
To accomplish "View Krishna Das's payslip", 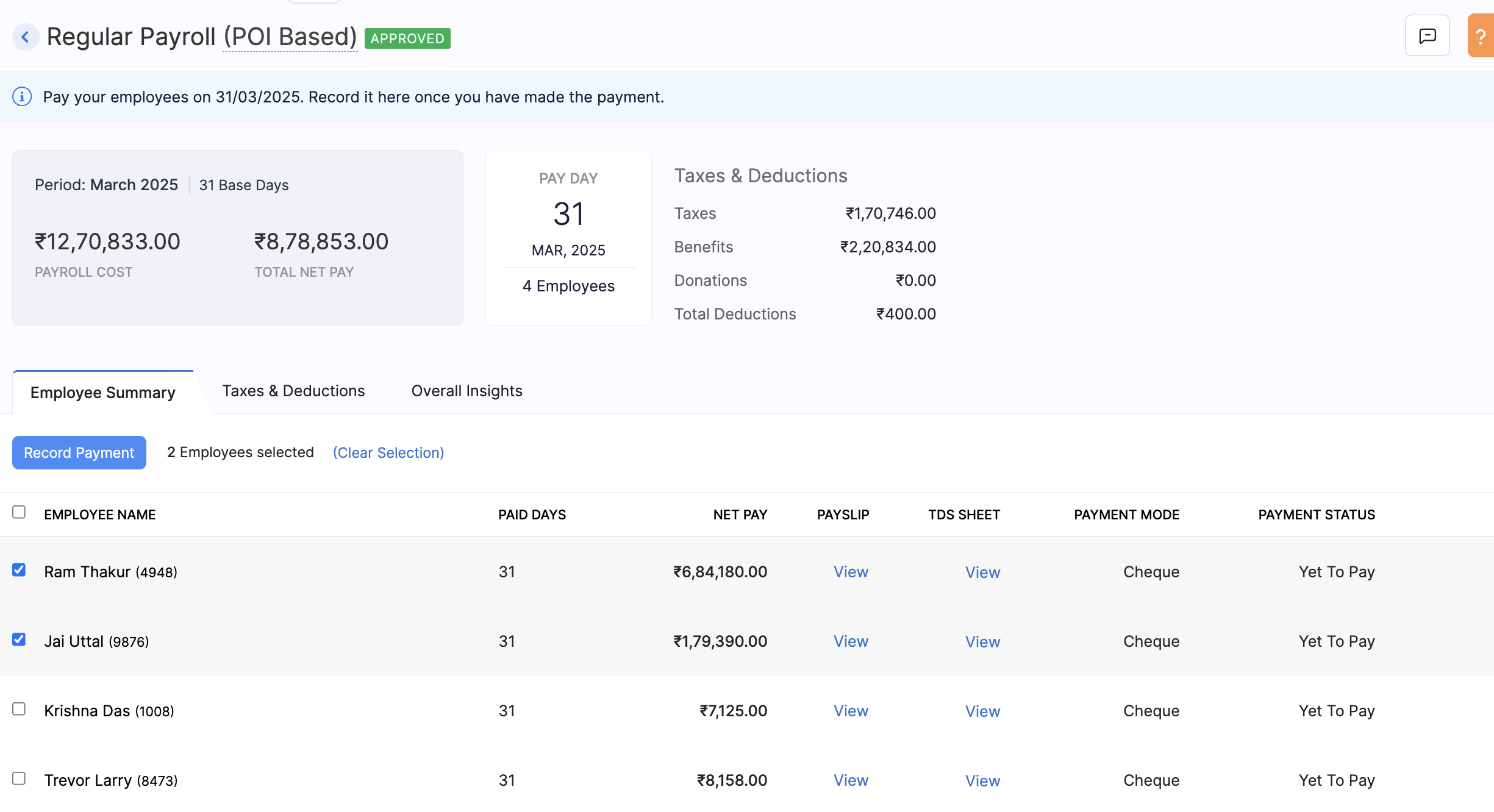I will pos(851,711).
